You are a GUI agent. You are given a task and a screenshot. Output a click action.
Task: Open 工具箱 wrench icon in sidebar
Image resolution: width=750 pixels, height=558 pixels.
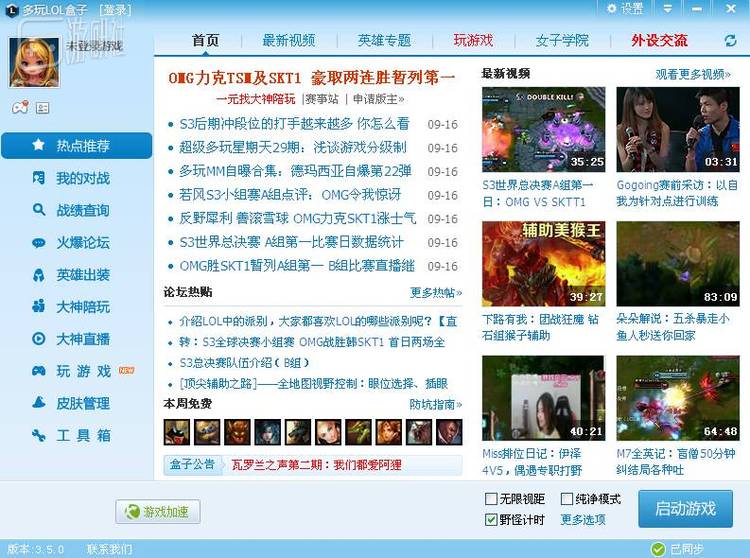38,435
